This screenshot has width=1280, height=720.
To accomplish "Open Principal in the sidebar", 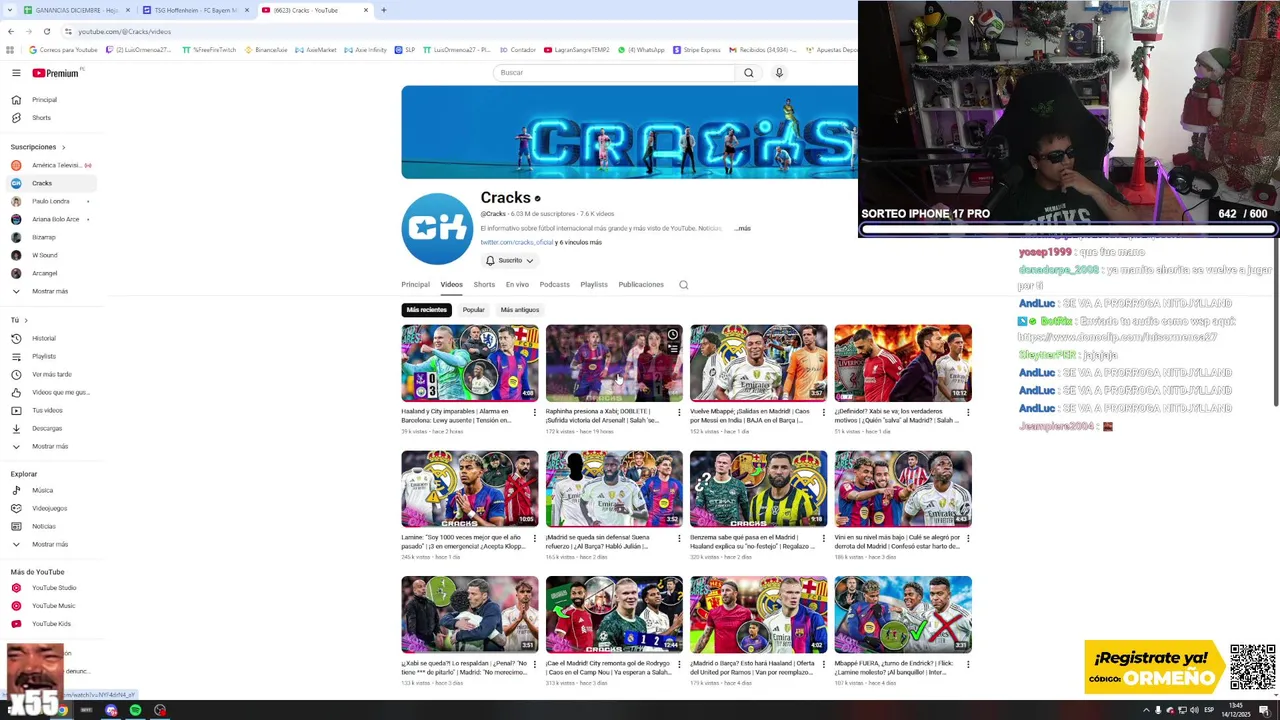I will pos(44,100).
